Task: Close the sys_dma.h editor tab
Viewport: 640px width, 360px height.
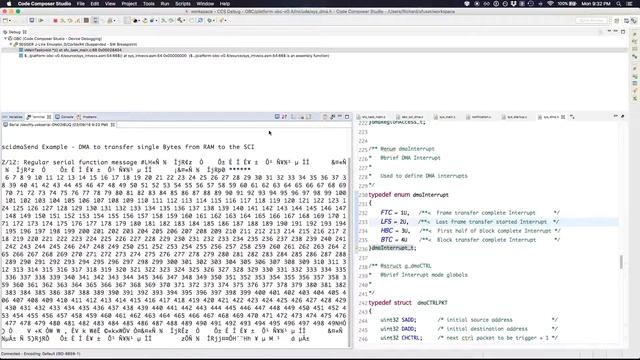Action: [x=563, y=117]
